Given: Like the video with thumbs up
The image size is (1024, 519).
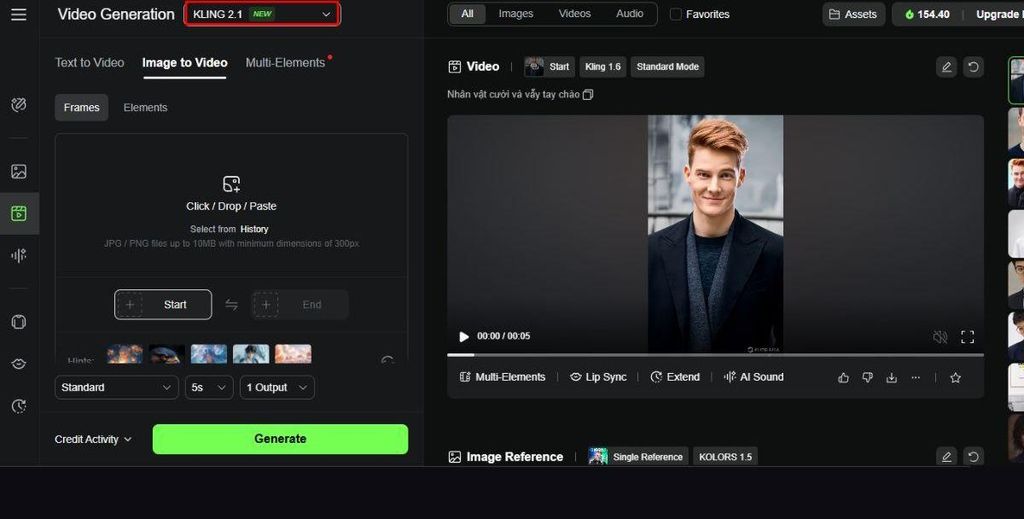Looking at the screenshot, I should point(843,378).
